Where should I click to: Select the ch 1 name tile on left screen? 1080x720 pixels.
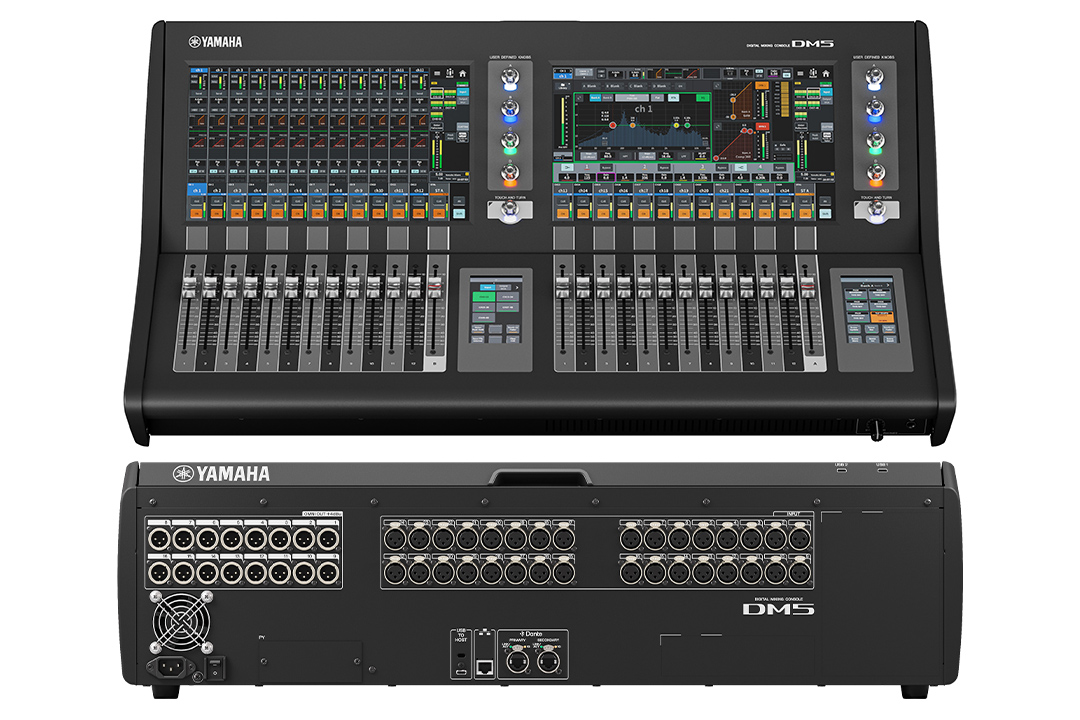coord(197,189)
